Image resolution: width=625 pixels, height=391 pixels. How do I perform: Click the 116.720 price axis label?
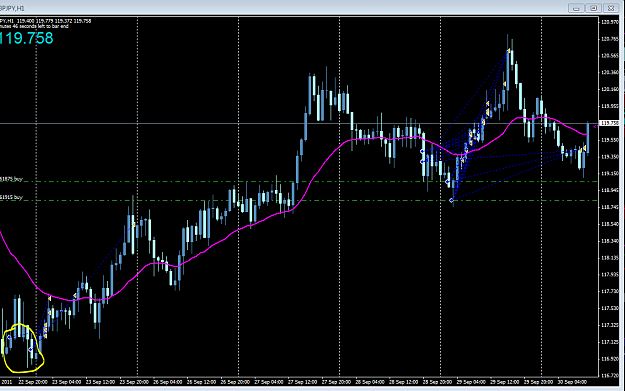click(610, 375)
